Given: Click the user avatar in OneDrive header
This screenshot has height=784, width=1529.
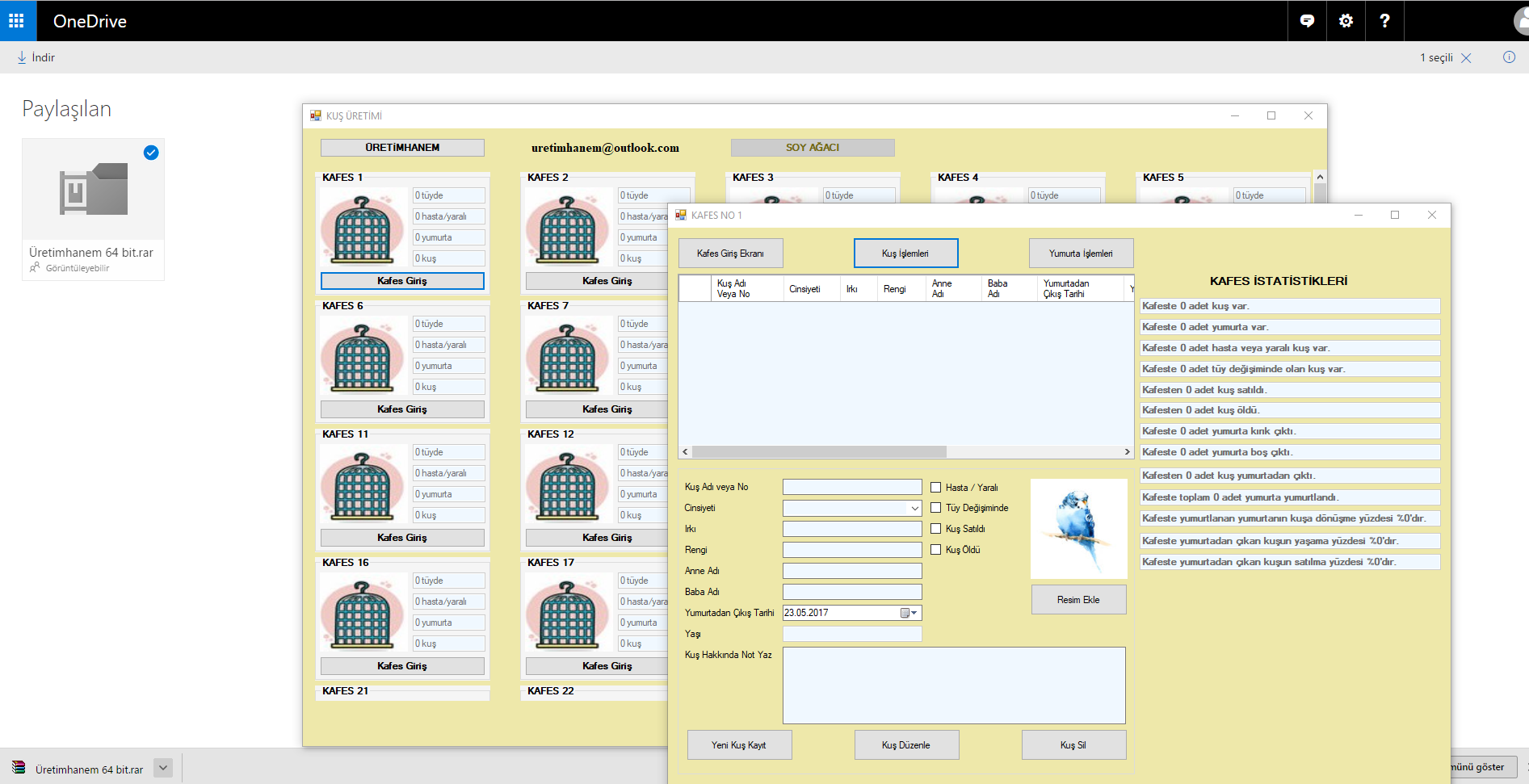Looking at the screenshot, I should pos(1521,21).
